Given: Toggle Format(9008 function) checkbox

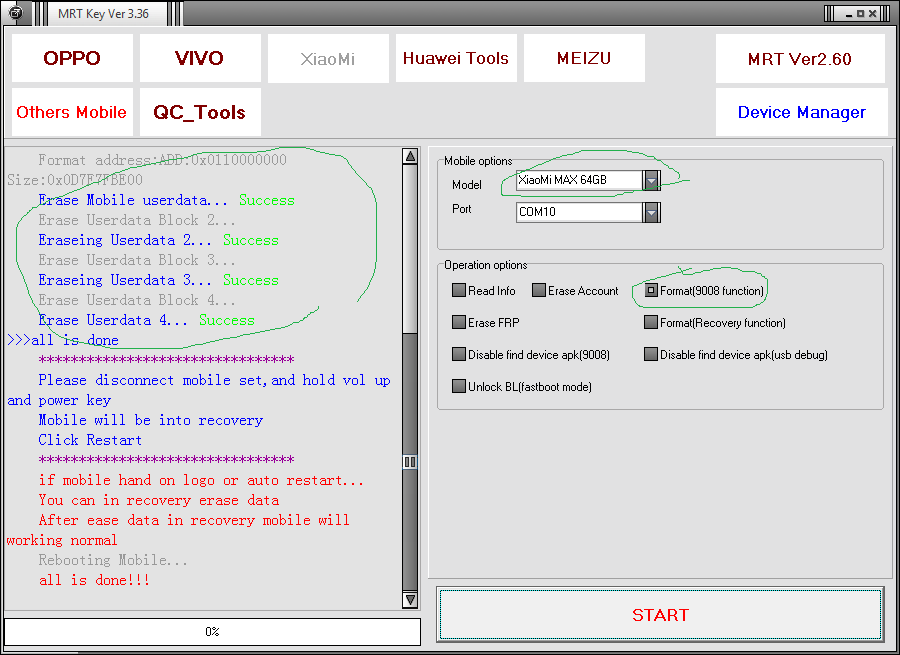Looking at the screenshot, I should pos(650,290).
